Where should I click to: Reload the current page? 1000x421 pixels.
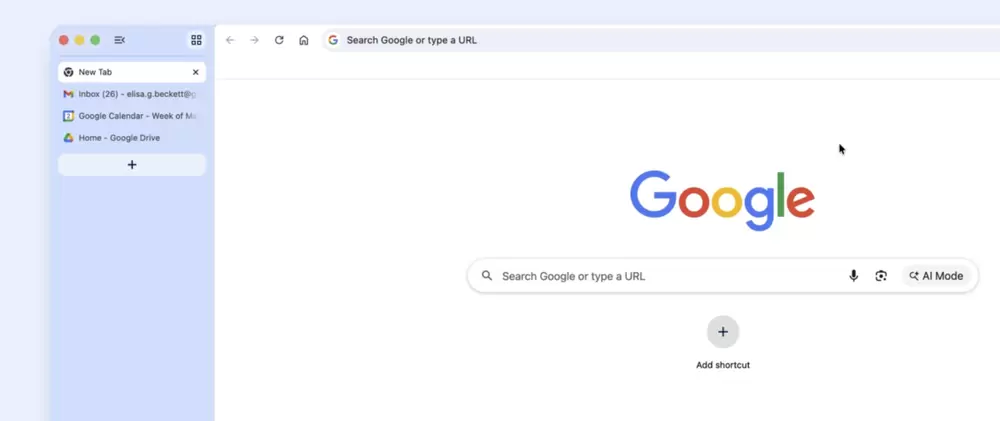(279, 40)
